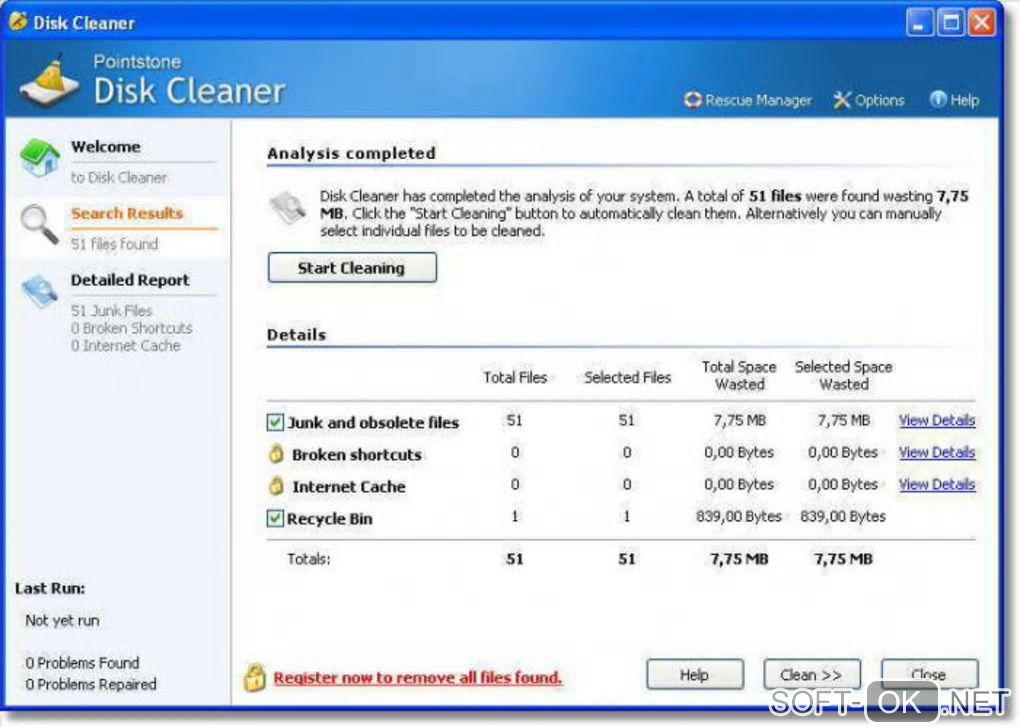This screenshot has width=1020, height=727.
Task: Click the Disk Cleaner broom logo icon
Action: coord(49,82)
